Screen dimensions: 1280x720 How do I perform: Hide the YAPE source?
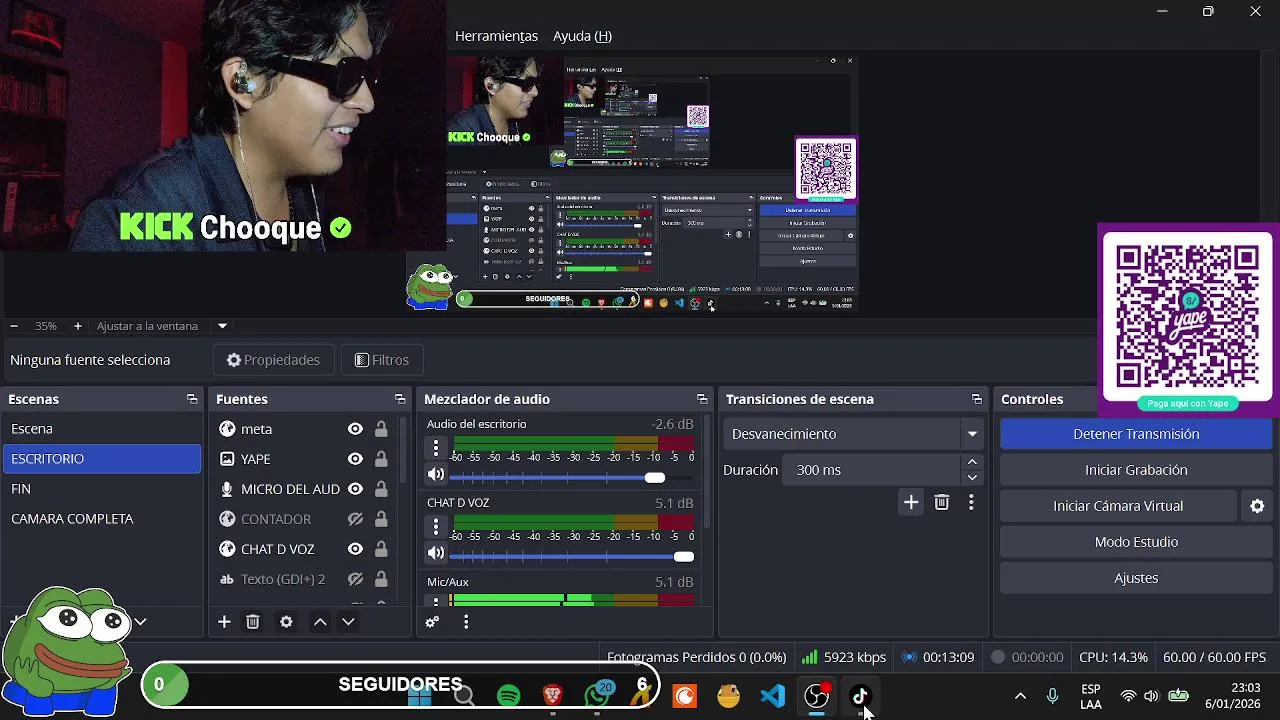(x=355, y=459)
